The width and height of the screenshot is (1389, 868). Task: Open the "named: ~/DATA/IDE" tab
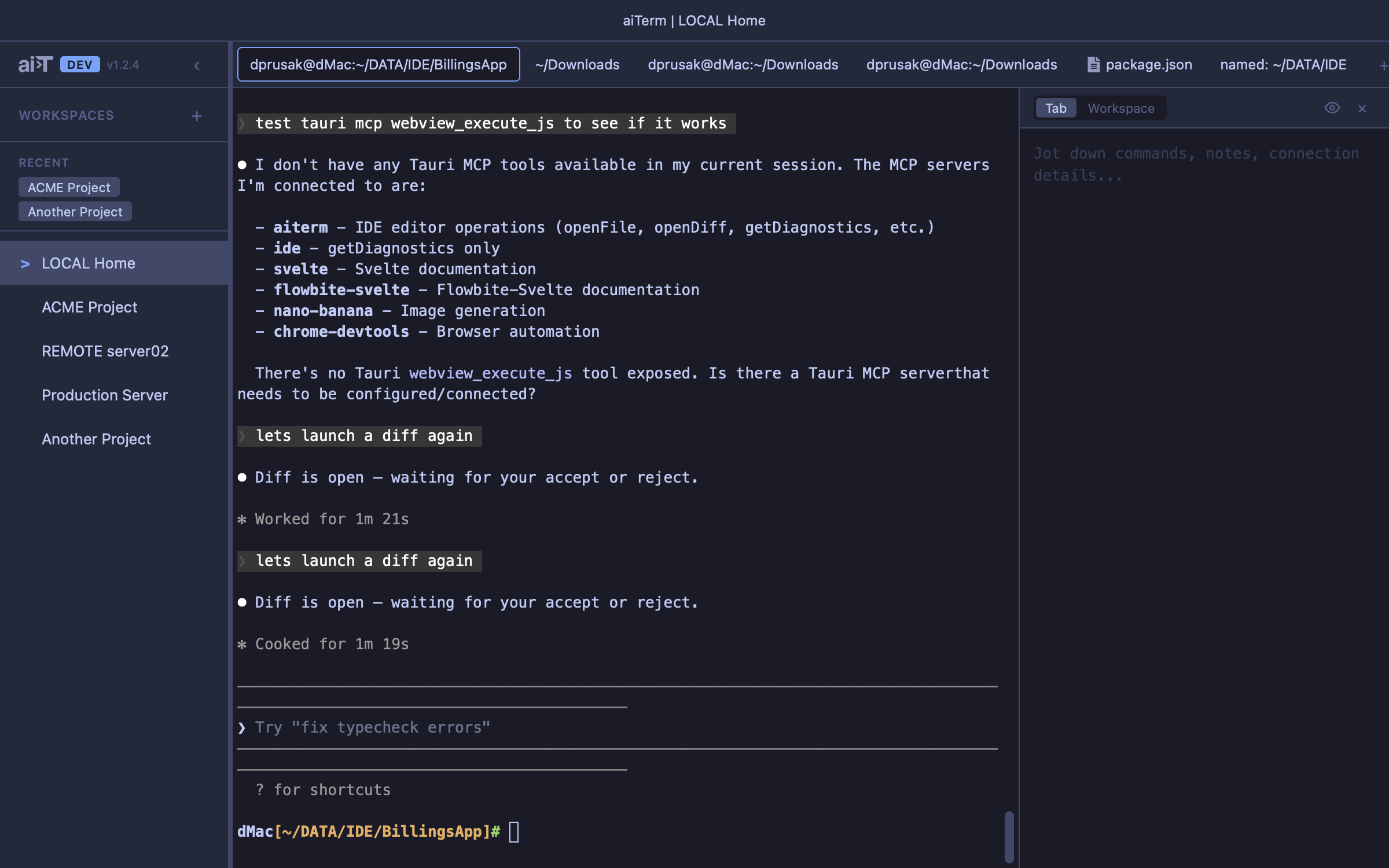tap(1283, 64)
